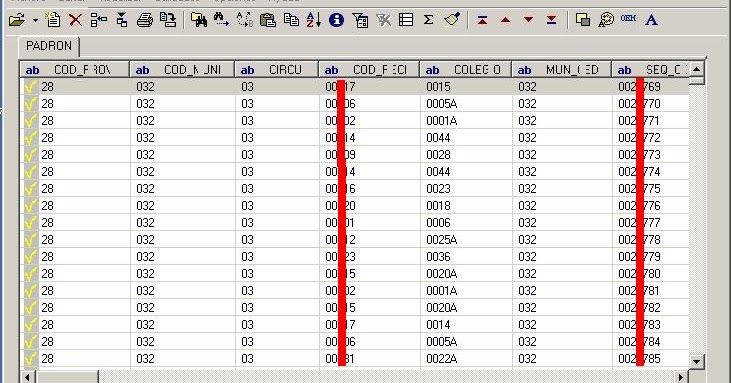731x383 pixels.
Task: Delete record using the red X icon
Action: tap(75, 20)
